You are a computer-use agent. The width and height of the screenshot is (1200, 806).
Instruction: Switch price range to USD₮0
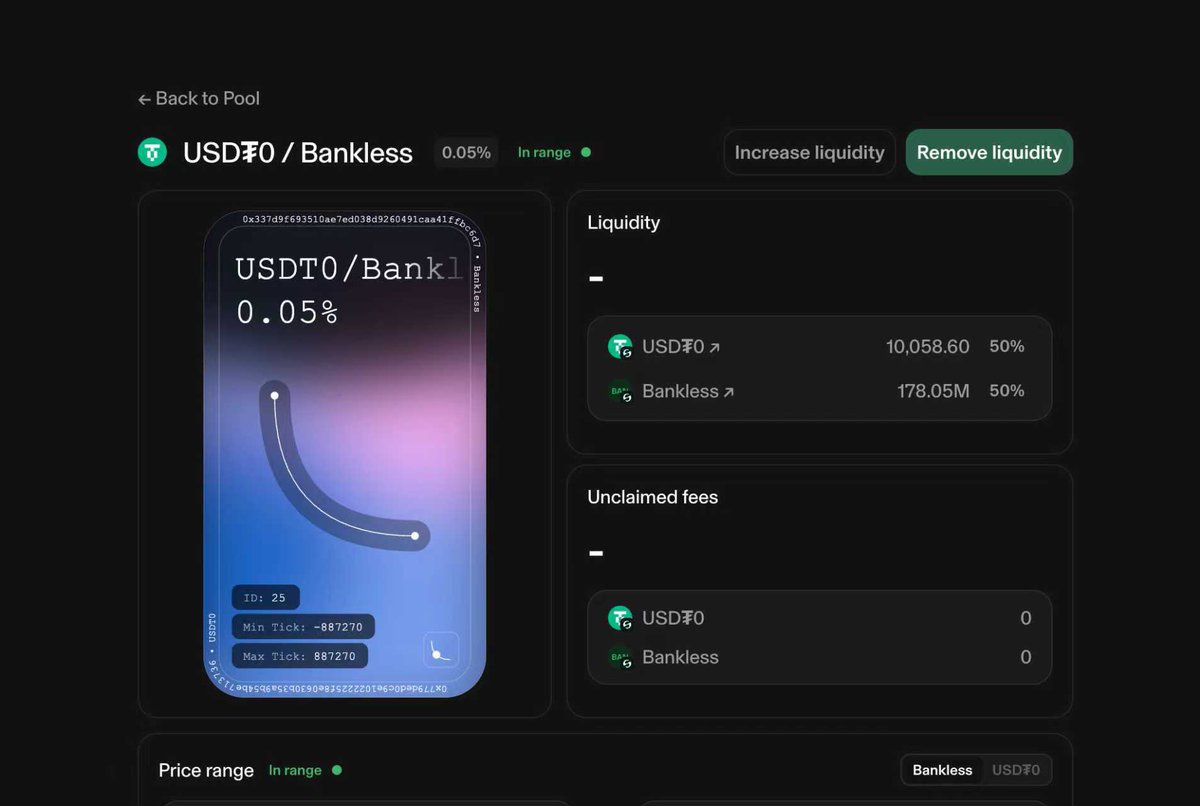click(x=1015, y=770)
